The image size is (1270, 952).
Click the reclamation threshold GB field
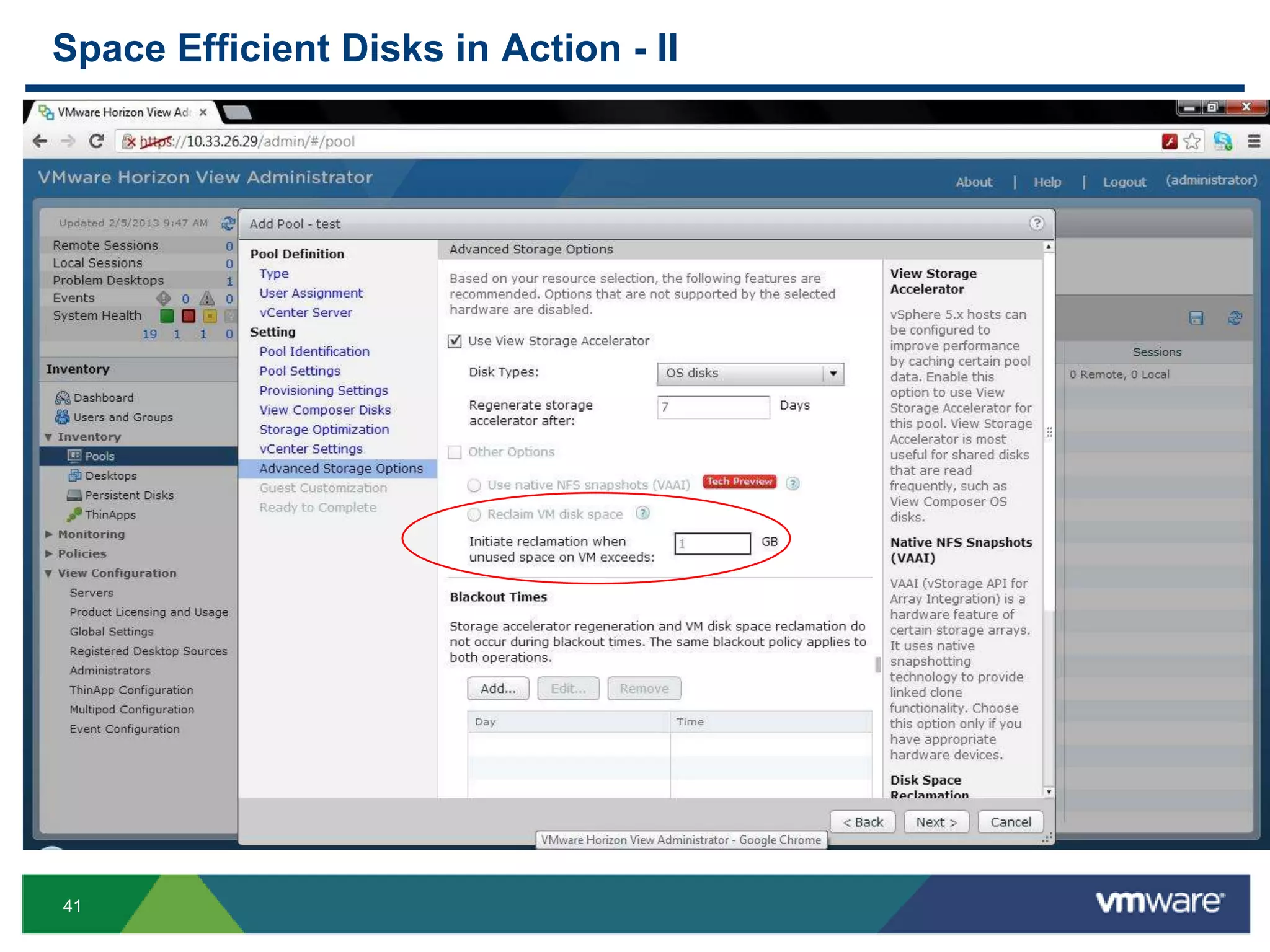tap(713, 544)
